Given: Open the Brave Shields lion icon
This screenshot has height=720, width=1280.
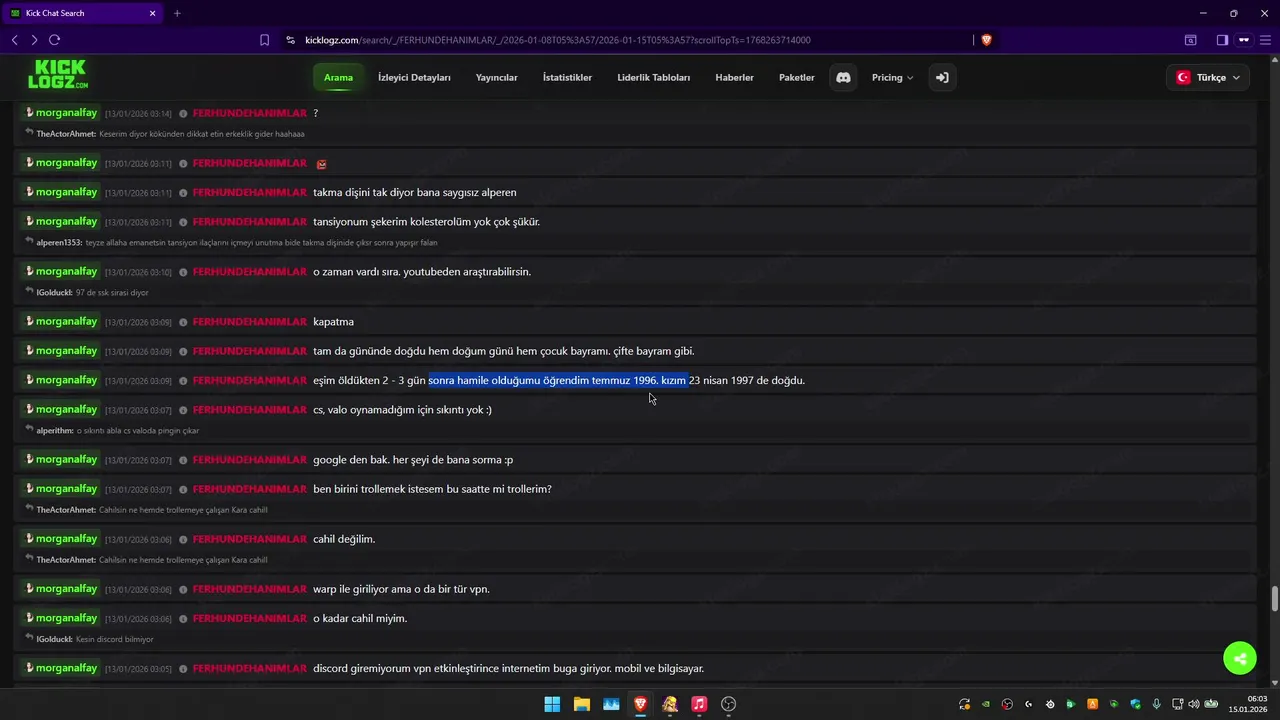Looking at the screenshot, I should (x=986, y=40).
